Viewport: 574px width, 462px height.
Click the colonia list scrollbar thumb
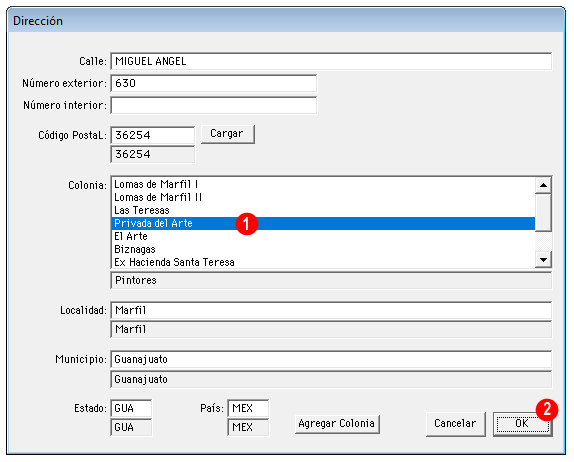pos(543,213)
